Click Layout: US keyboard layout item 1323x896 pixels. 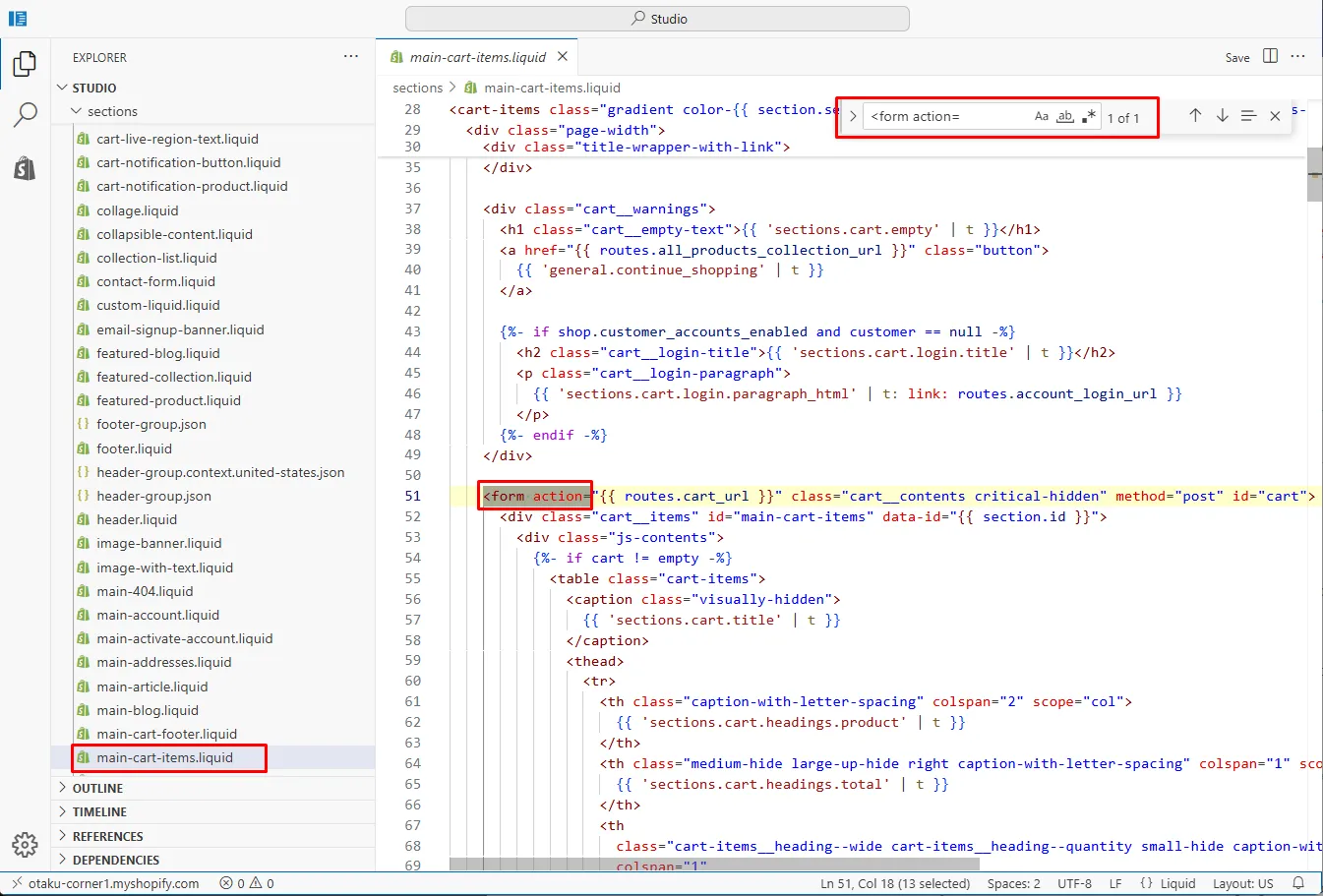[x=1242, y=883]
